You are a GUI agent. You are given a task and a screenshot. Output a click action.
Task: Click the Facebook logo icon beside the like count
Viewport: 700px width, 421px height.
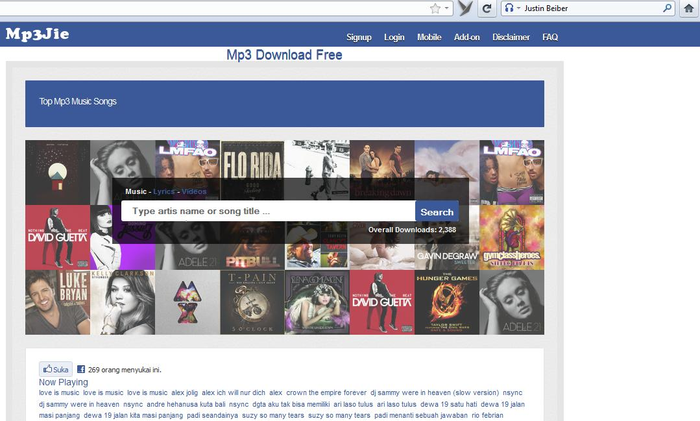(81, 369)
